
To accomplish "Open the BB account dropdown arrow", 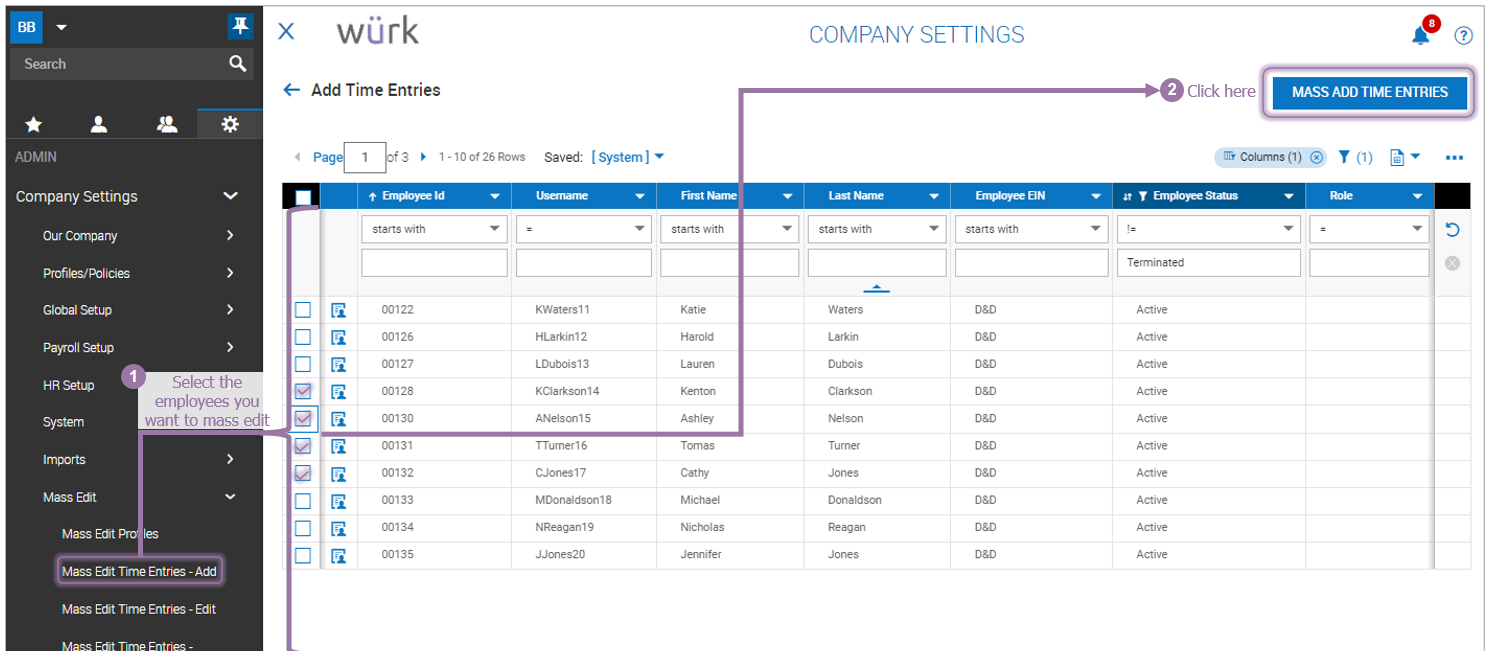I will click(61, 27).
